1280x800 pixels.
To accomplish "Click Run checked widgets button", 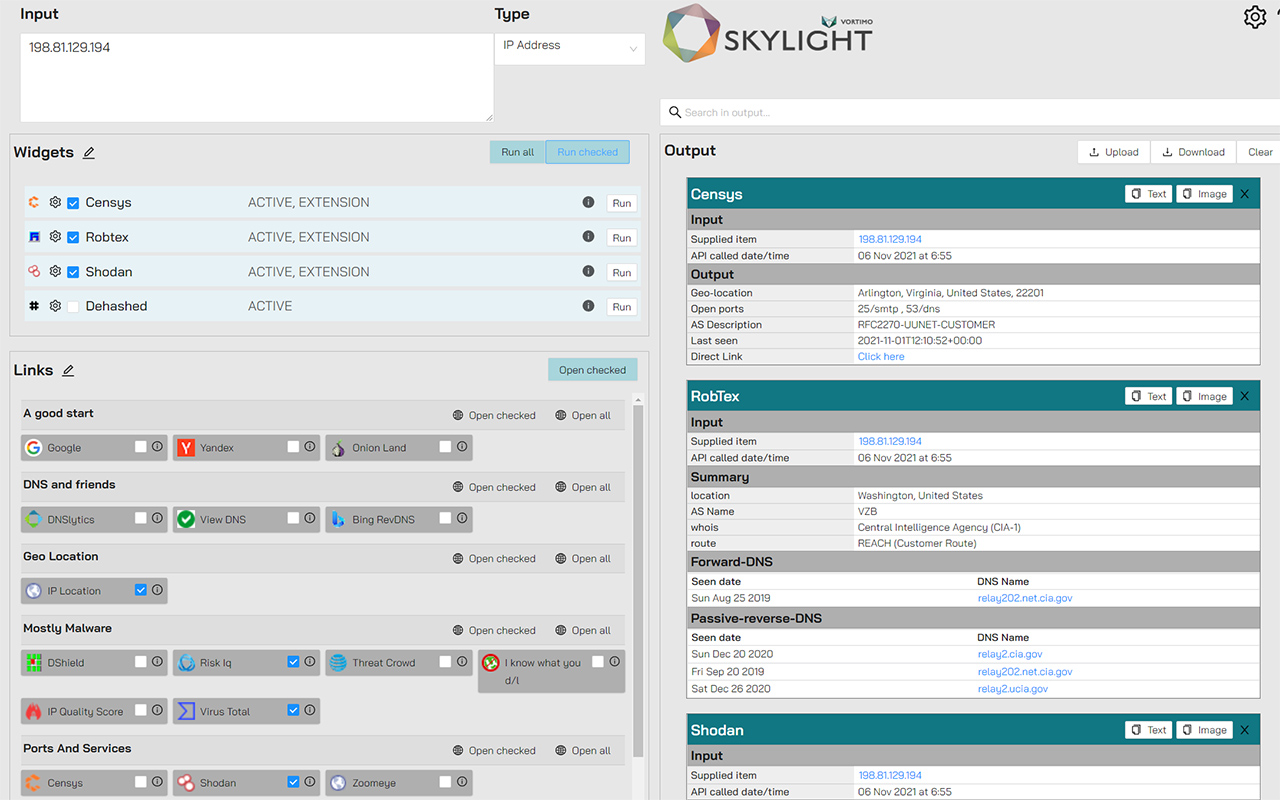I will (x=587, y=152).
